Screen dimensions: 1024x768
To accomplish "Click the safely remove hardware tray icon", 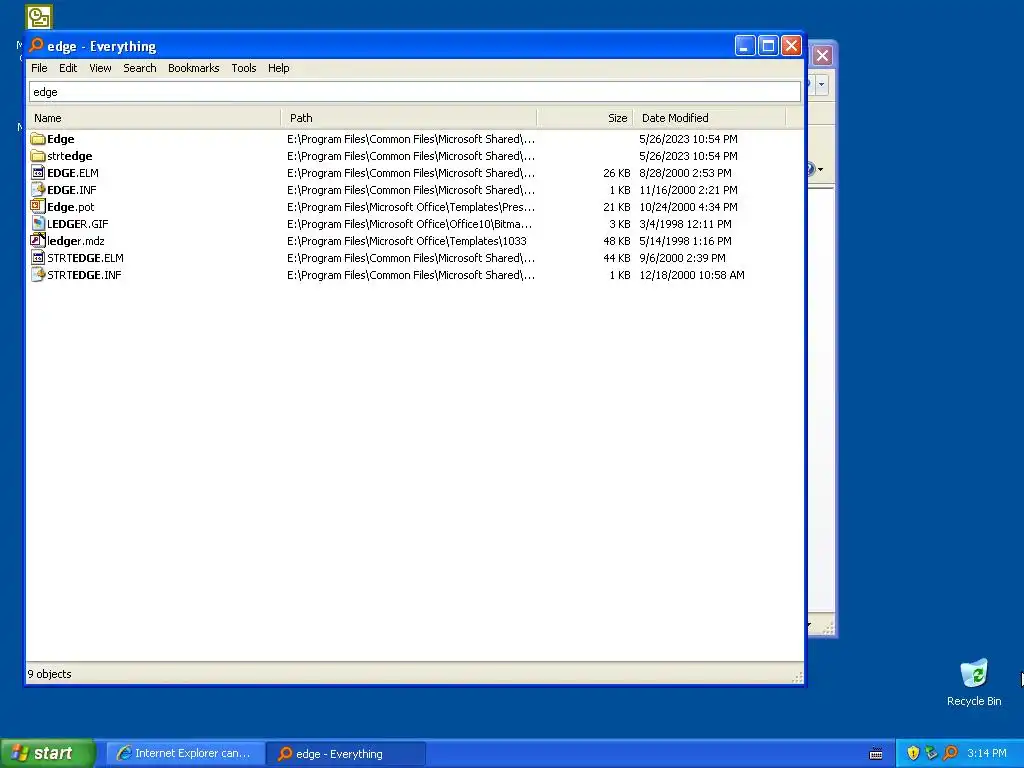I will point(931,753).
